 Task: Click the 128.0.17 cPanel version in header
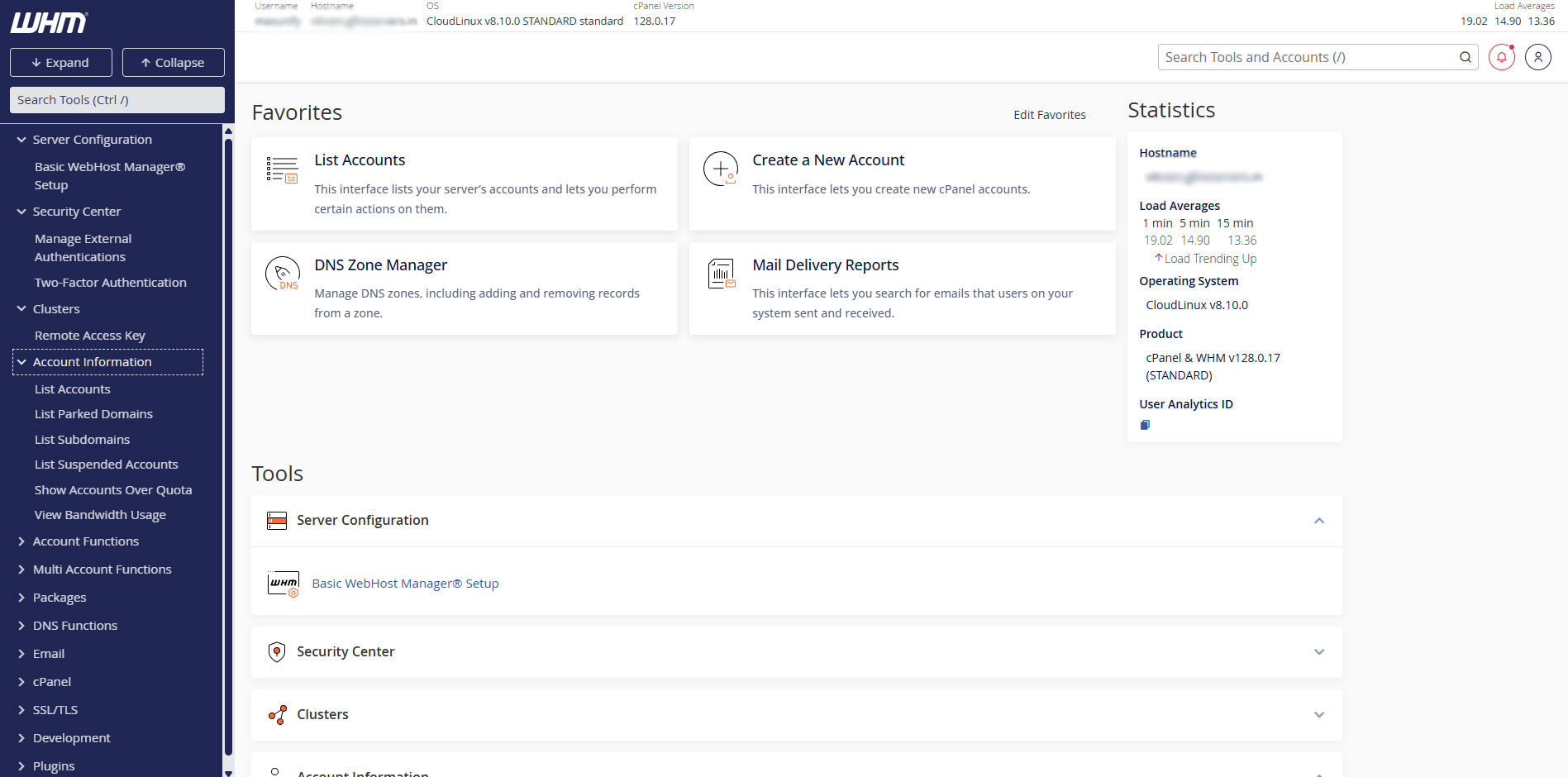click(x=655, y=21)
